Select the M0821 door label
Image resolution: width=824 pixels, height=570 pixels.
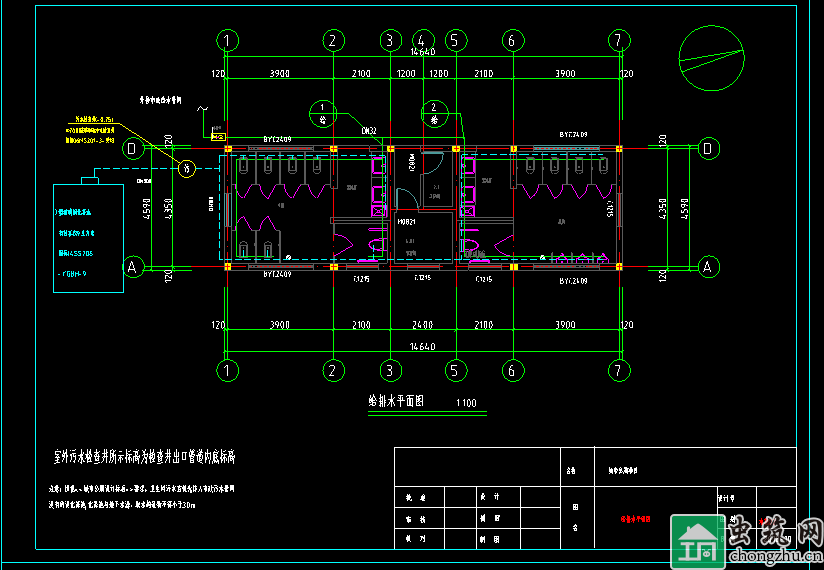tap(406, 221)
